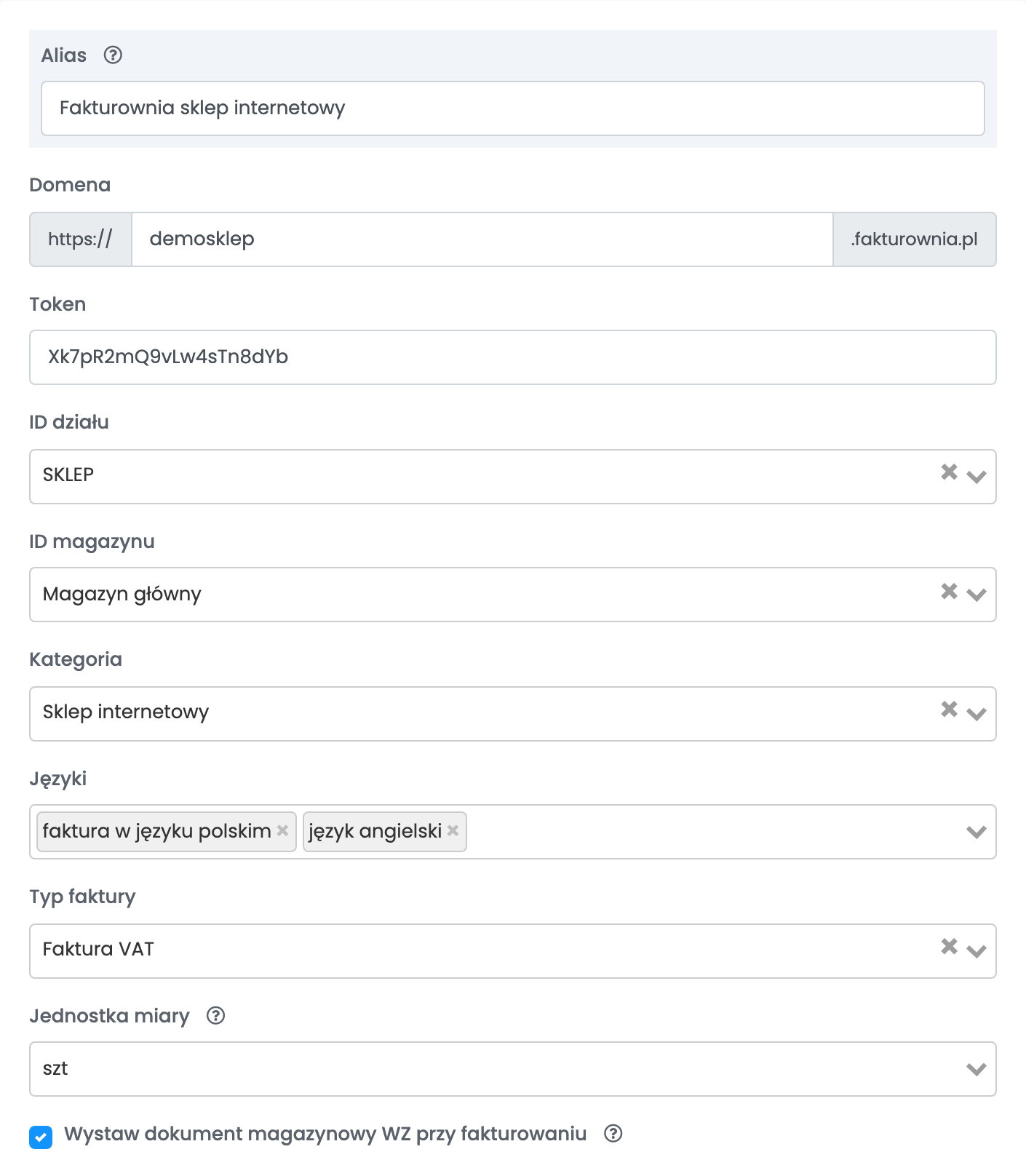1026x1176 pixels.
Task: Expand the Języki multi-select list
Action: point(977,832)
